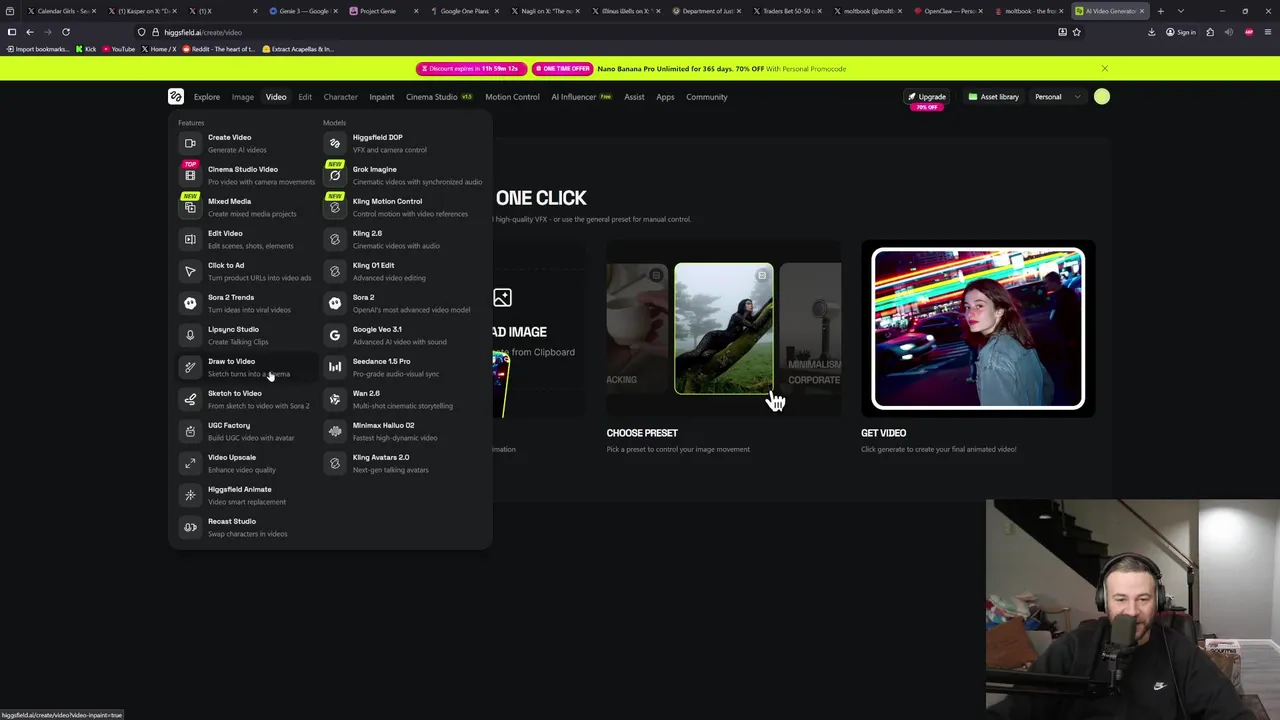Screen dimensions: 1280x720
Task: Bookmark this page with the star icon
Action: click(1077, 32)
